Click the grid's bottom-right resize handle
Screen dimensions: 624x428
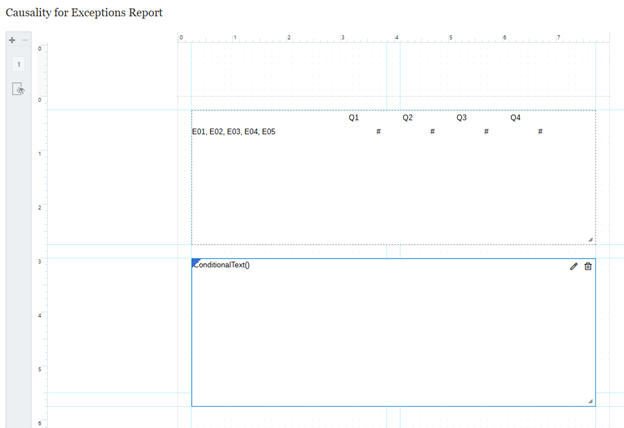[x=590, y=239]
